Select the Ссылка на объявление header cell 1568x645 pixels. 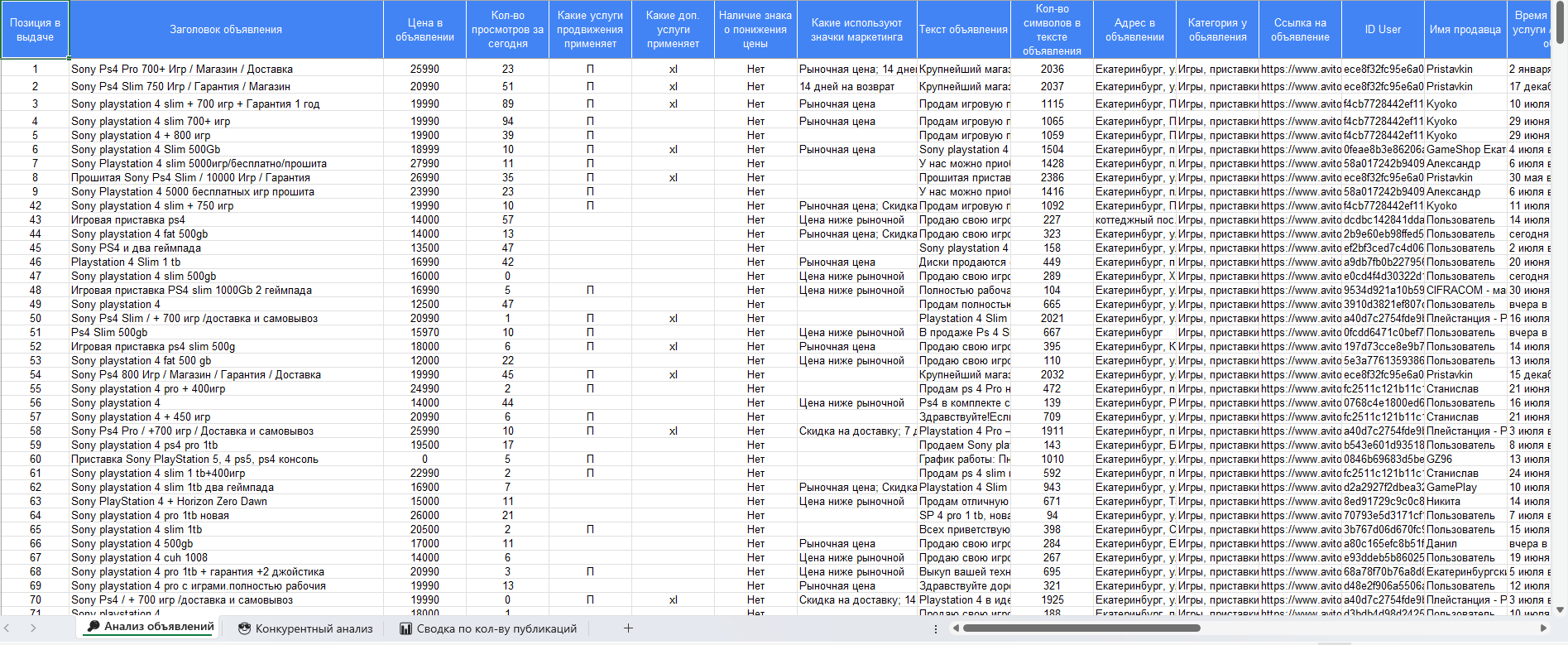coord(1300,30)
